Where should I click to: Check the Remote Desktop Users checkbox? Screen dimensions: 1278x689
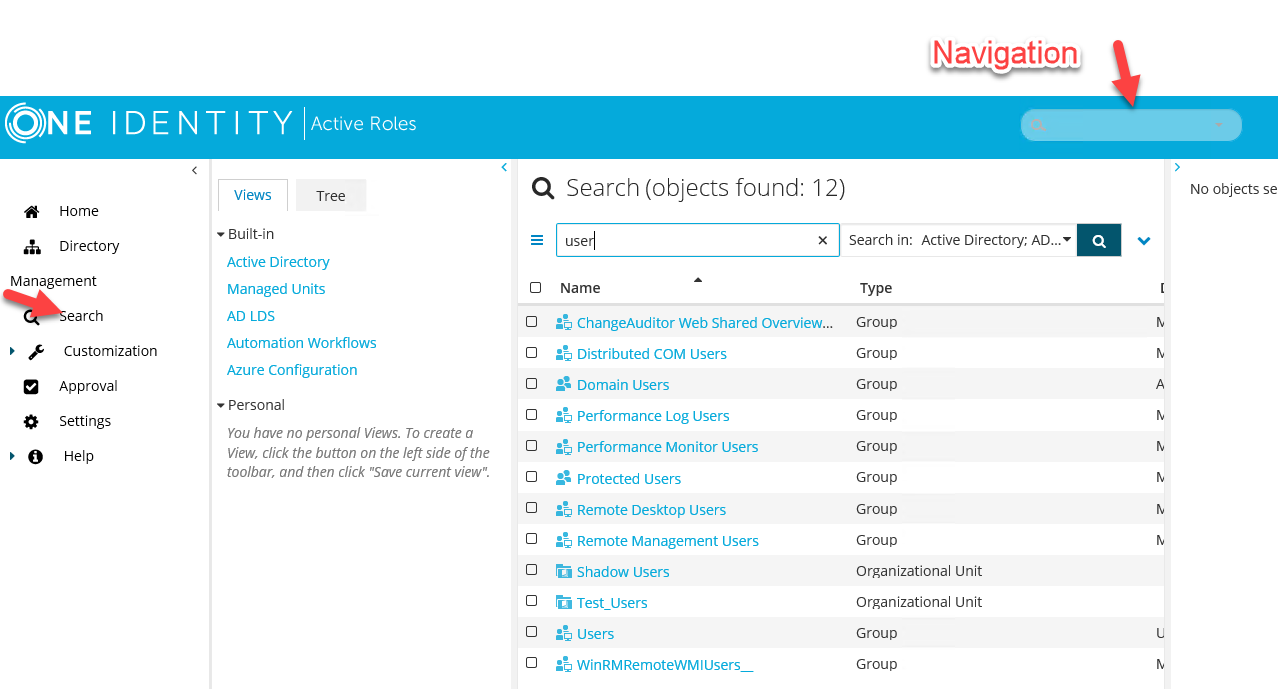(x=532, y=508)
